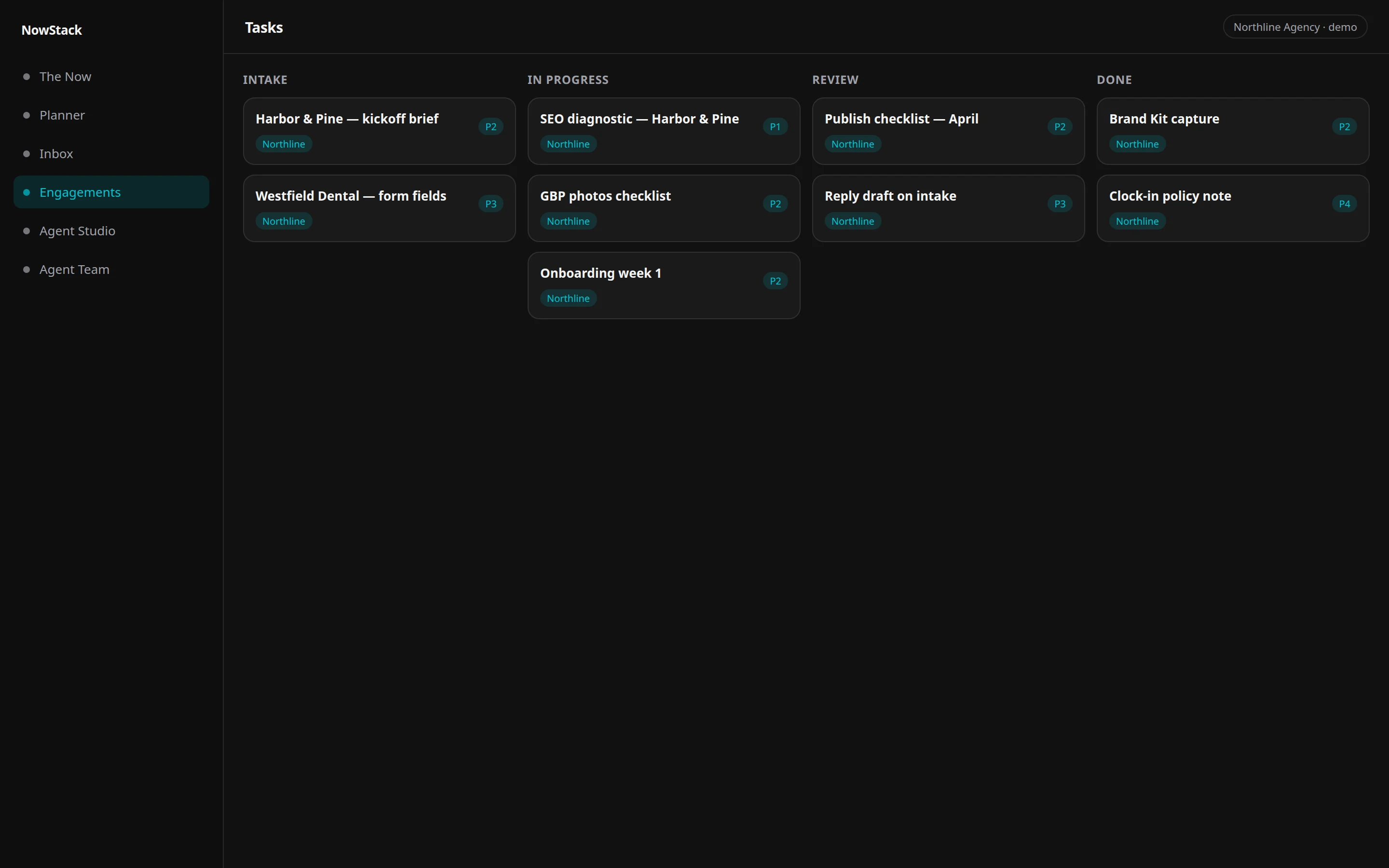Viewport: 1389px width, 868px height.
Task: Click P4 badge on Clock-in policy note
Action: pos(1344,203)
